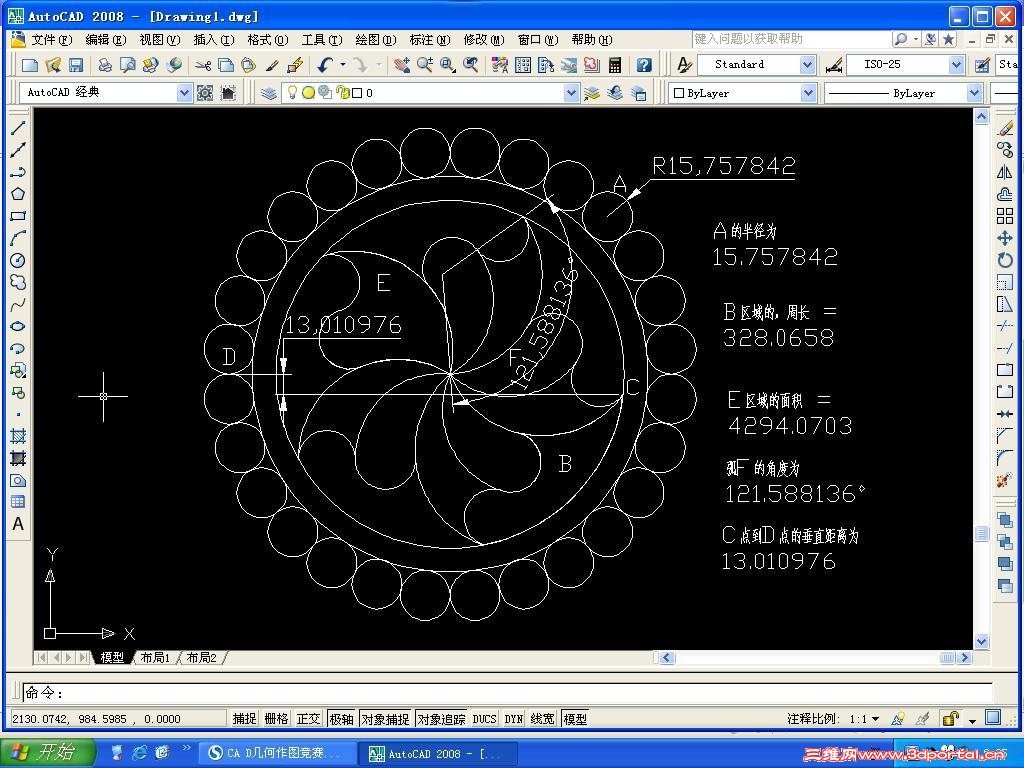The width and height of the screenshot is (1024, 768).
Task: Switch to the 布局2 tab
Action: point(202,658)
